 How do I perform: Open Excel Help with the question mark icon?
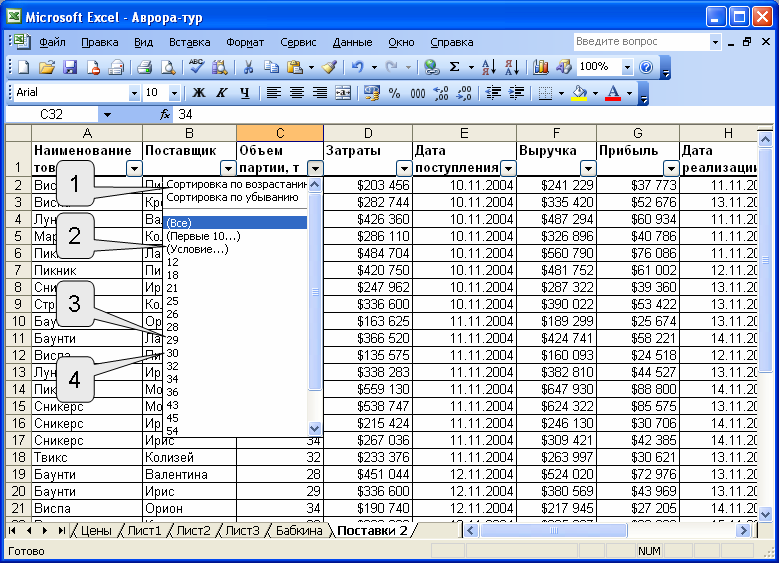point(646,67)
